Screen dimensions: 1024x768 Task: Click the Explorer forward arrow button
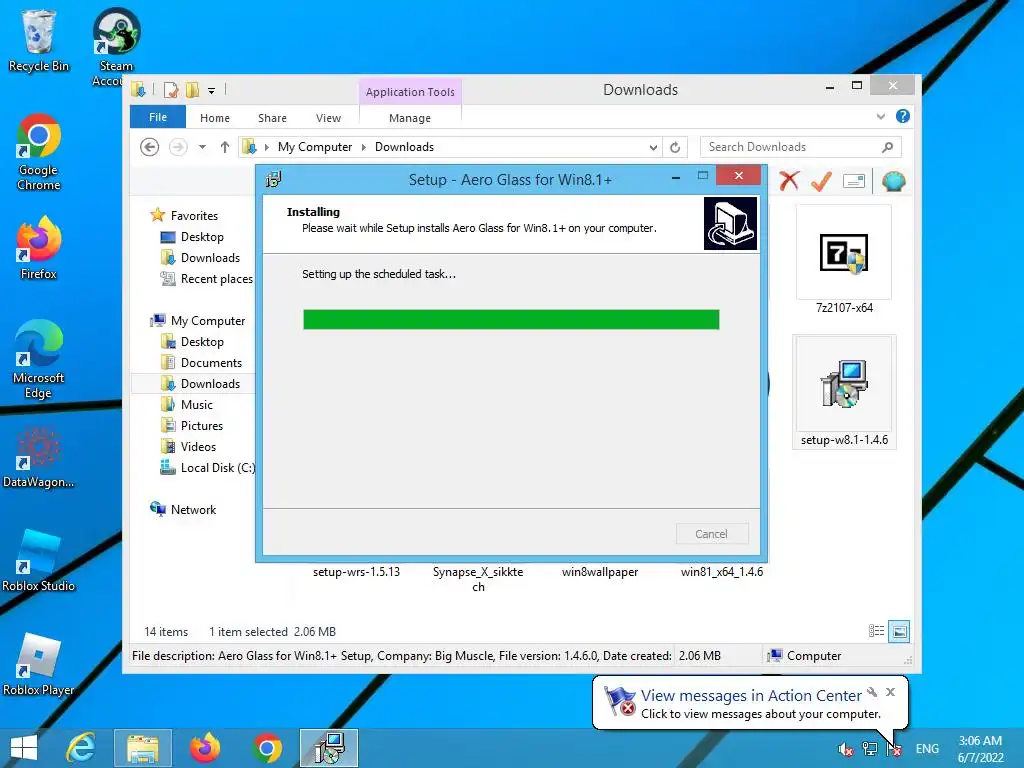(178, 147)
